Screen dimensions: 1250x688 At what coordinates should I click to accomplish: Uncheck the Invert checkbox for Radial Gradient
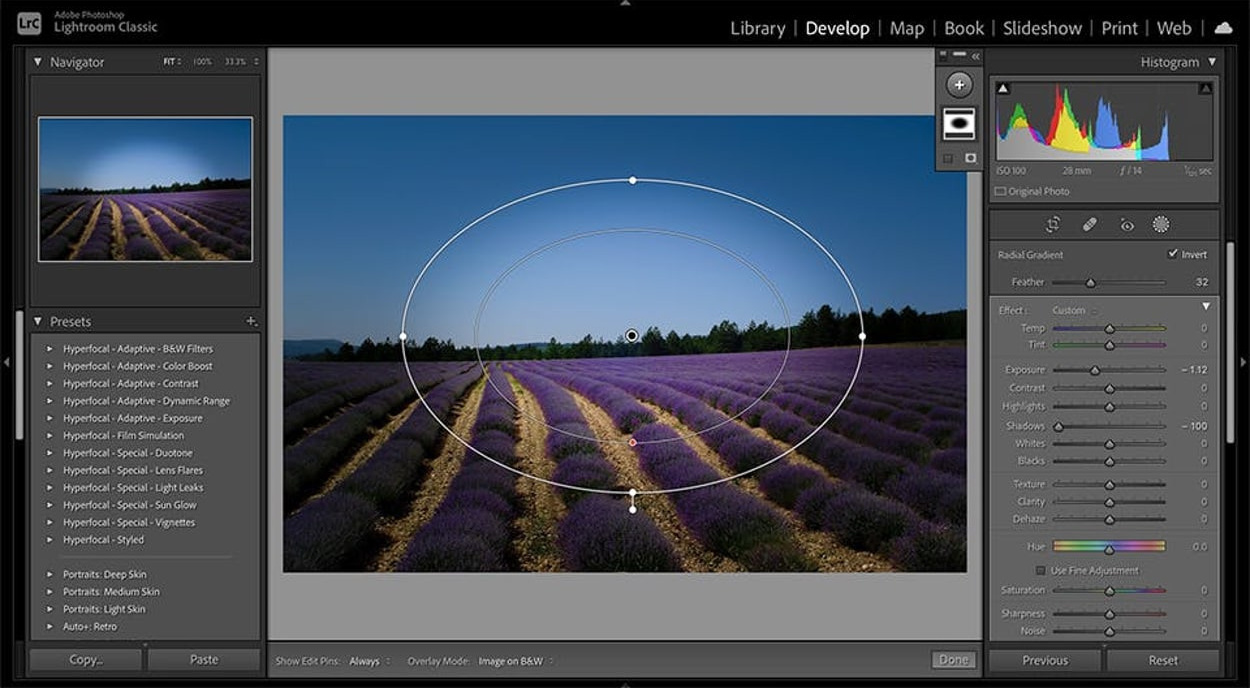[x=1172, y=254]
